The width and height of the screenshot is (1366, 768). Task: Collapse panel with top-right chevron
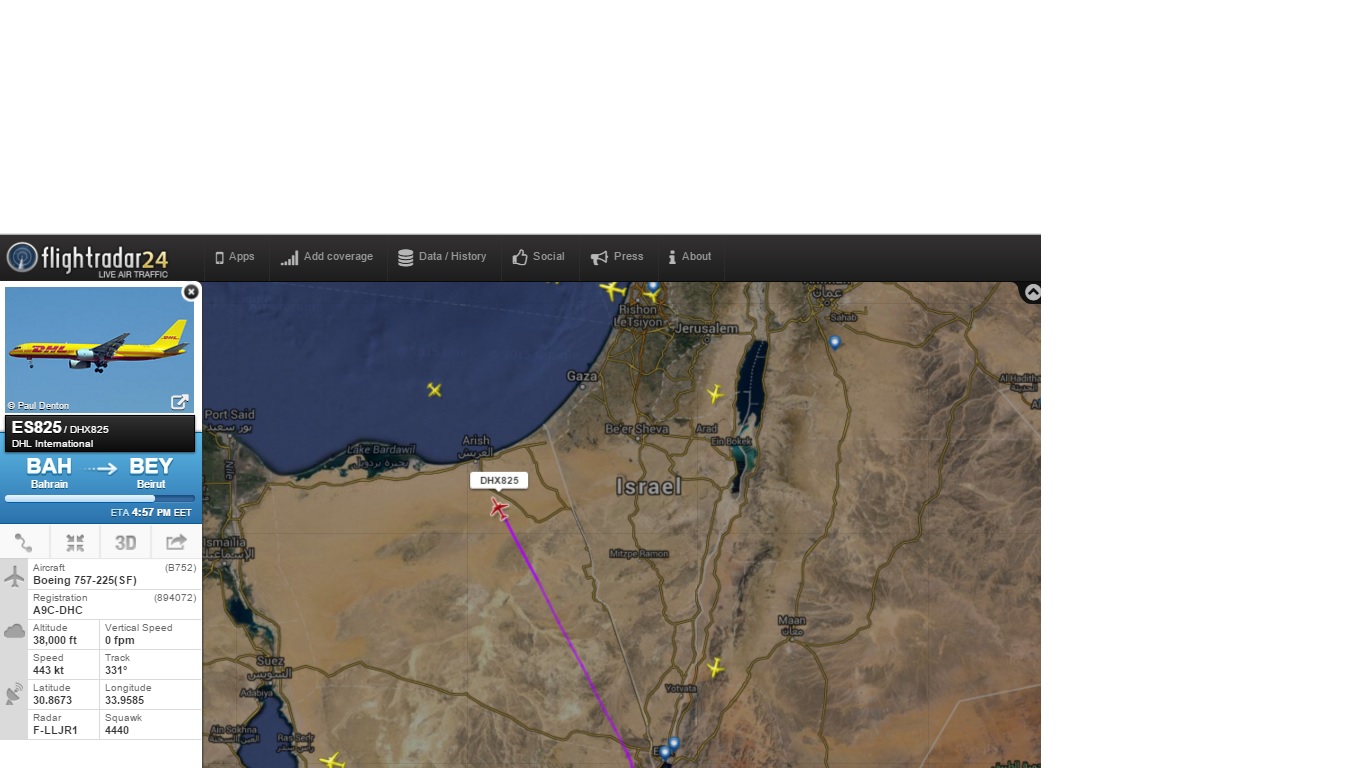click(x=1032, y=292)
